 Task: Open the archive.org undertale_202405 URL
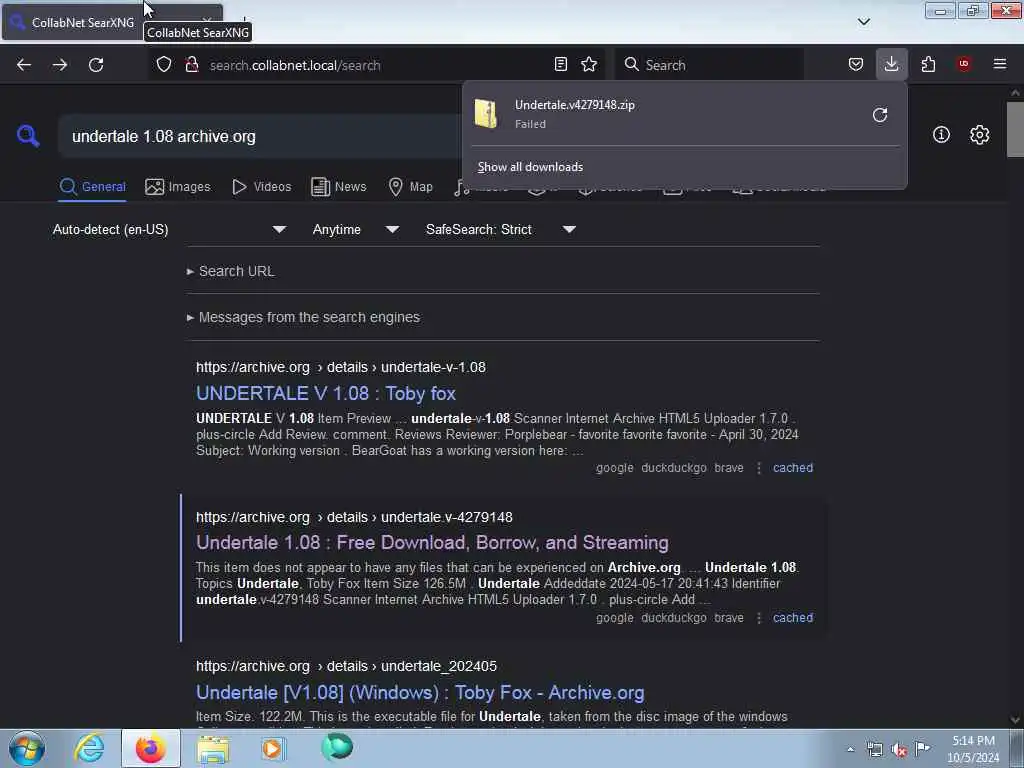click(347, 666)
